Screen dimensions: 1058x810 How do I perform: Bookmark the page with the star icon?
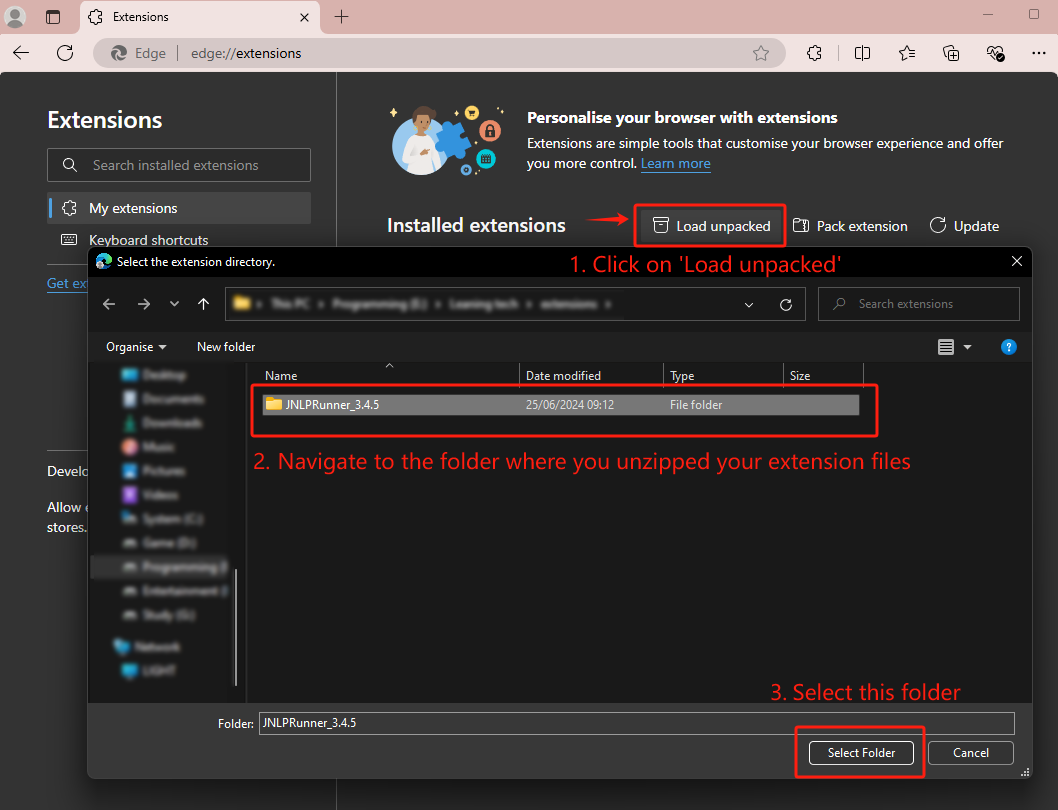[x=761, y=53]
